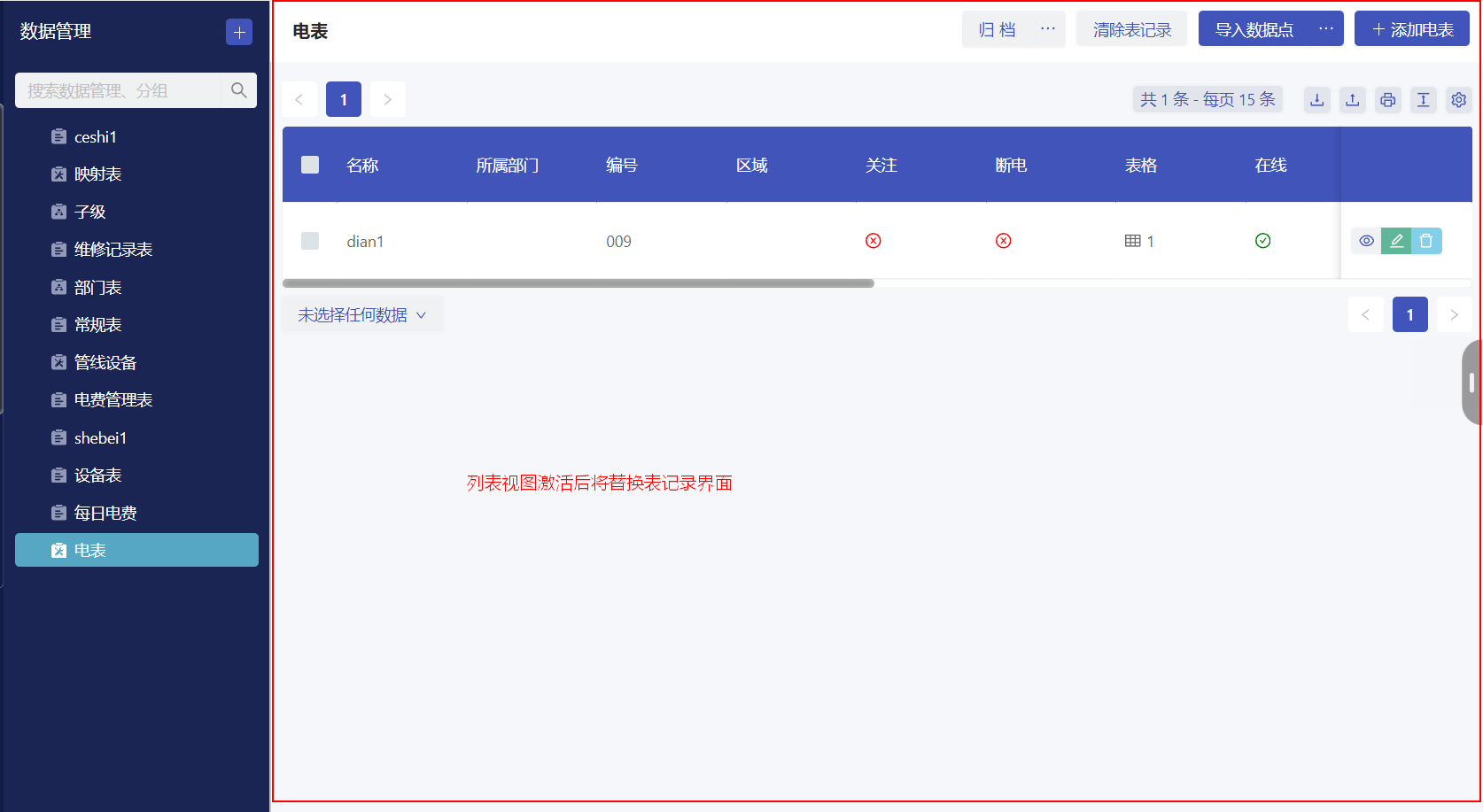
Task: Click the download/import icon in table toolbar
Action: coord(1317,100)
